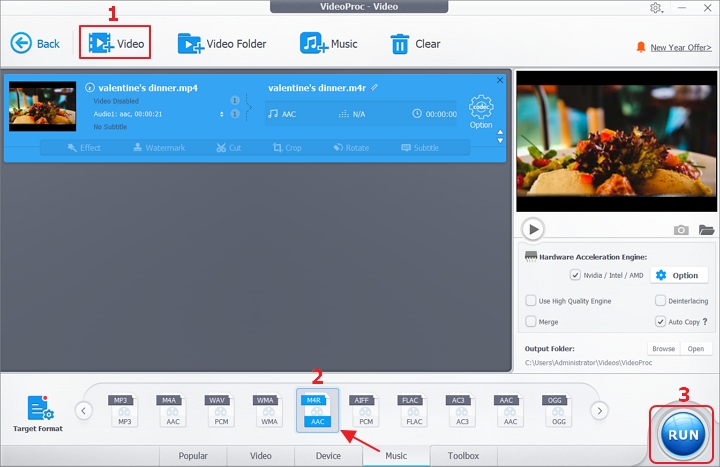Select M4A AAC output format
Screen dimensions: 720x467
click(x=172, y=410)
